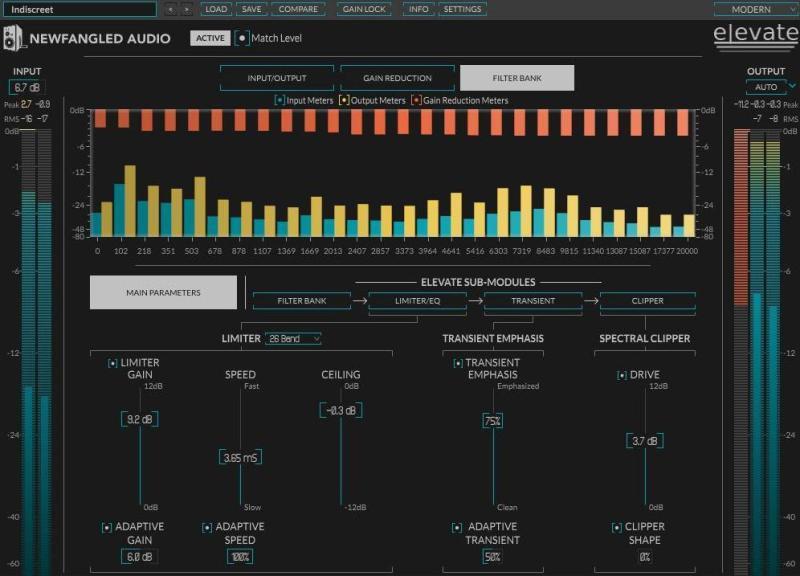
Task: Click the SAVE button
Action: click(x=252, y=9)
